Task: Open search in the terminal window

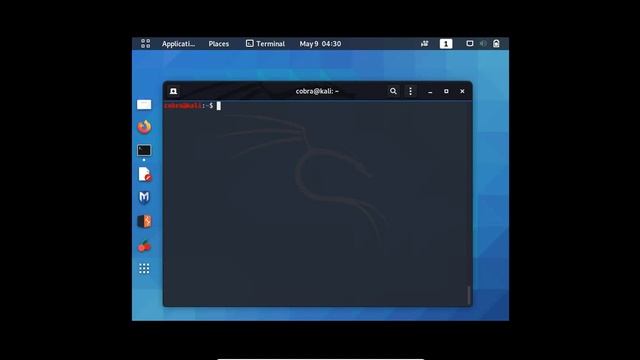Action: pyautogui.click(x=393, y=91)
